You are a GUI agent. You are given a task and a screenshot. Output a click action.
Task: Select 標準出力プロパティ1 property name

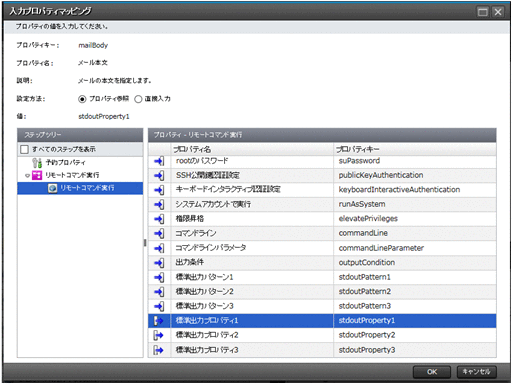click(x=207, y=321)
